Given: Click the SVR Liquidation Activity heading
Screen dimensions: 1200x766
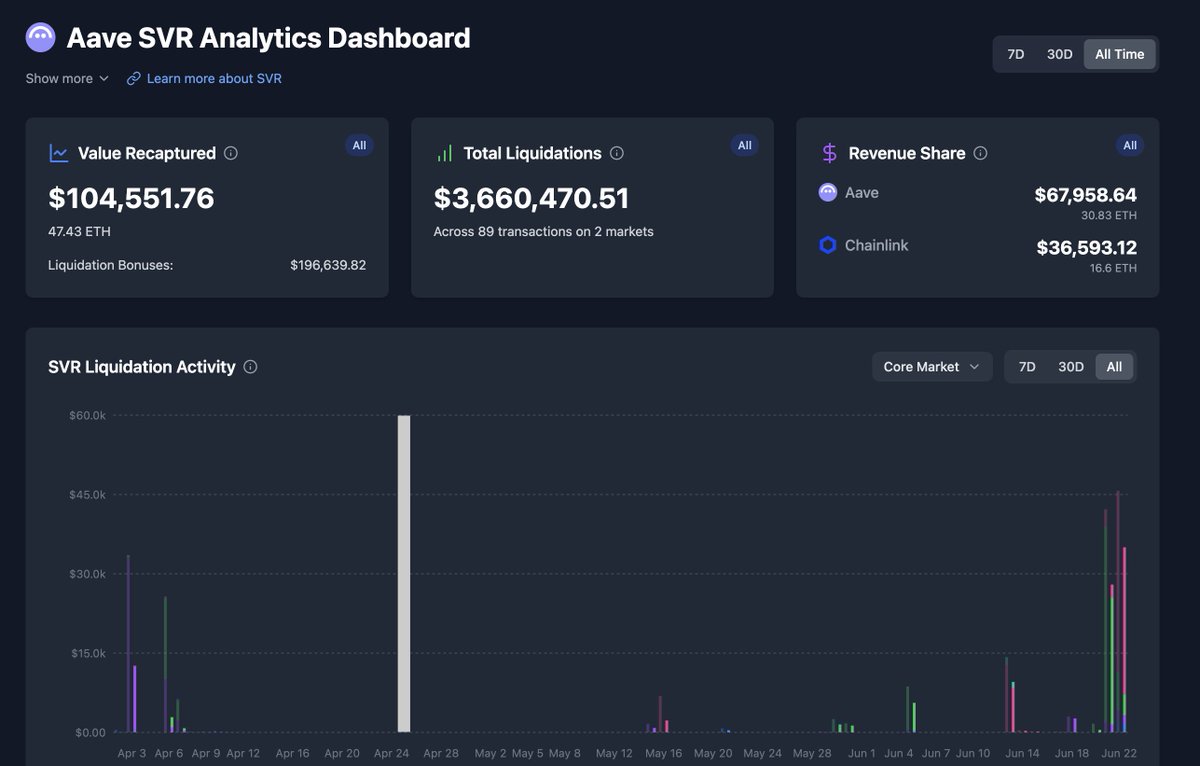Looking at the screenshot, I should tap(142, 367).
